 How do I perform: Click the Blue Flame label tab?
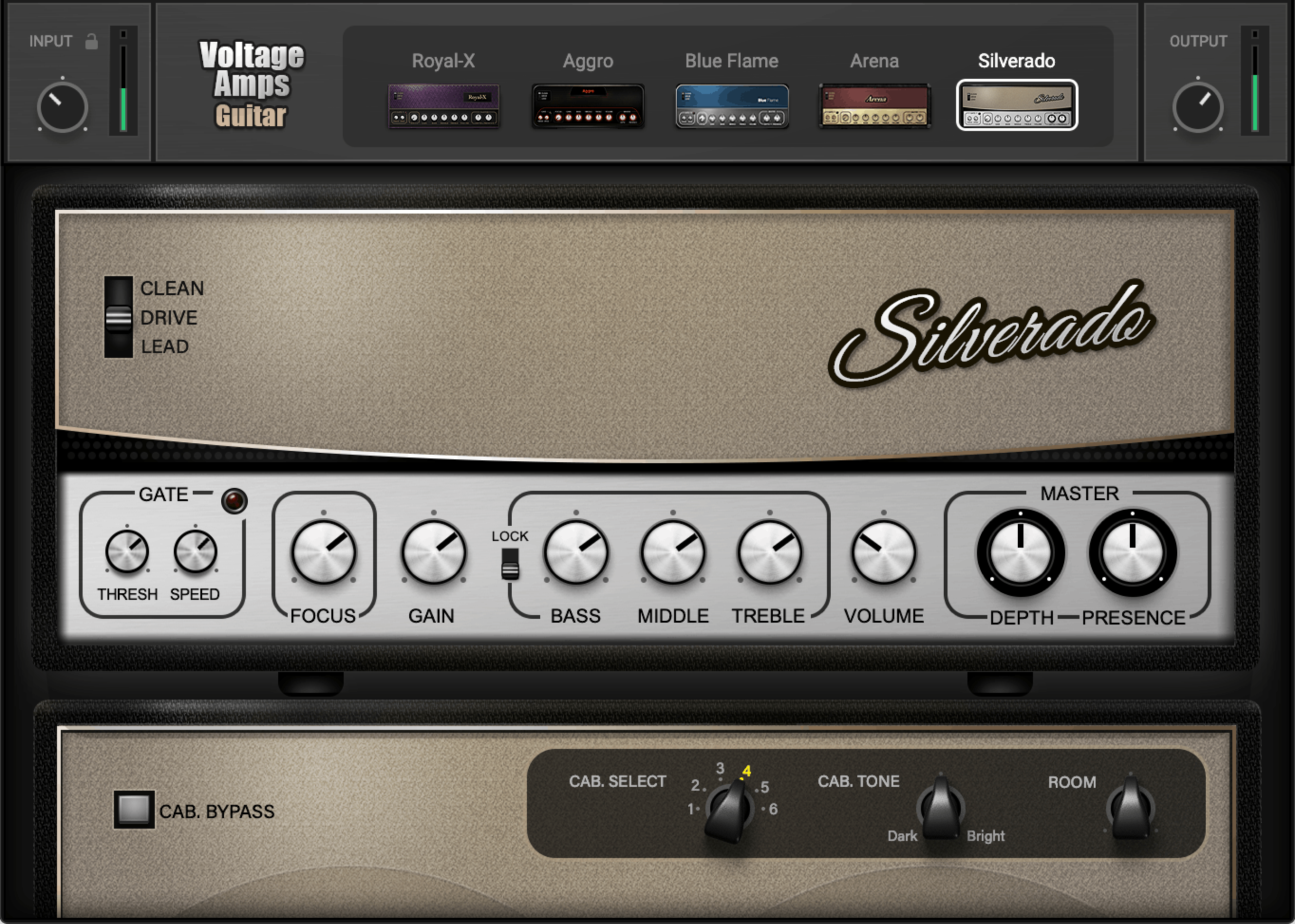click(731, 61)
